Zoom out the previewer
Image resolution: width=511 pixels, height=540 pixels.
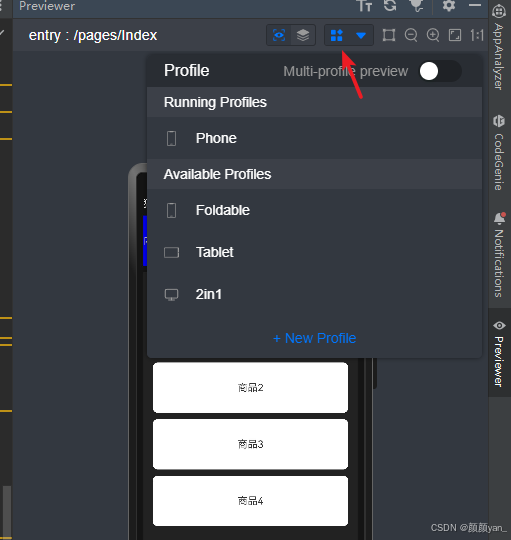click(411, 35)
